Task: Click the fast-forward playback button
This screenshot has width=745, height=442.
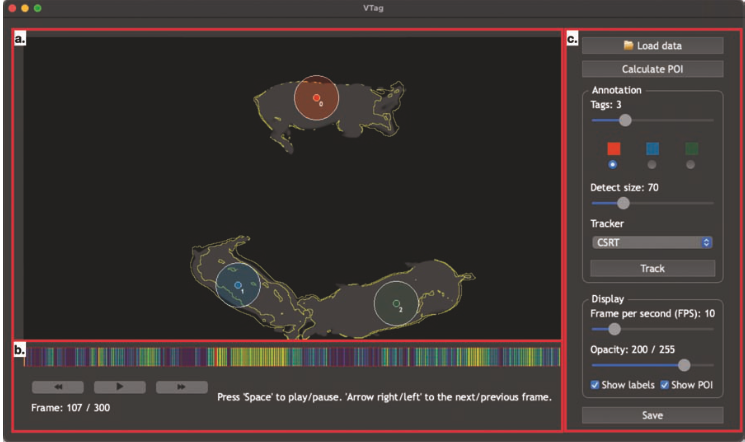Action: pos(181,386)
